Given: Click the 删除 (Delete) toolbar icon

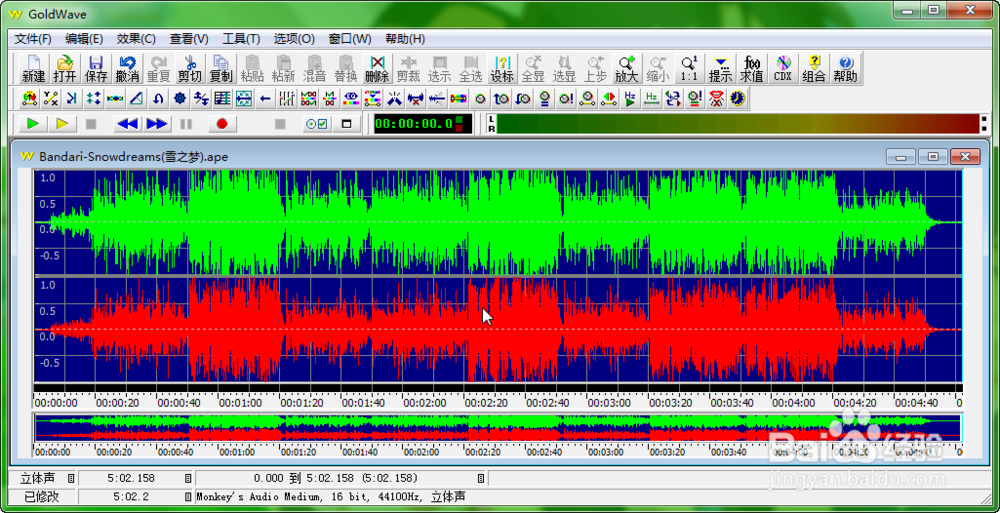Looking at the screenshot, I should (377, 69).
